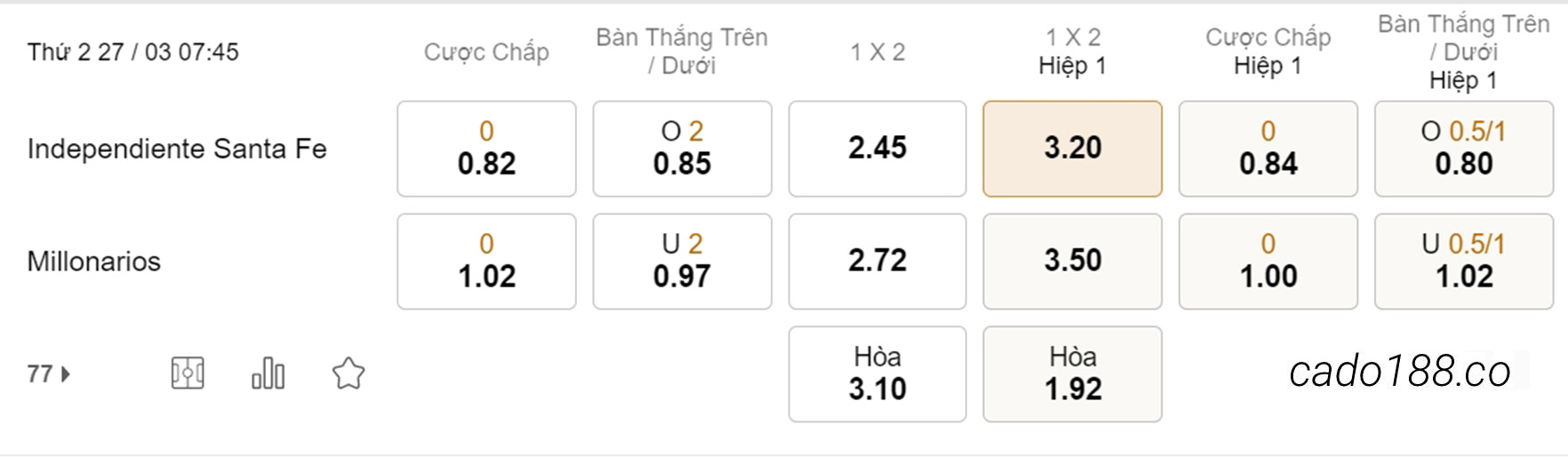
Task: Choose first-half draw Hòa at 1.92
Action: point(1073,374)
